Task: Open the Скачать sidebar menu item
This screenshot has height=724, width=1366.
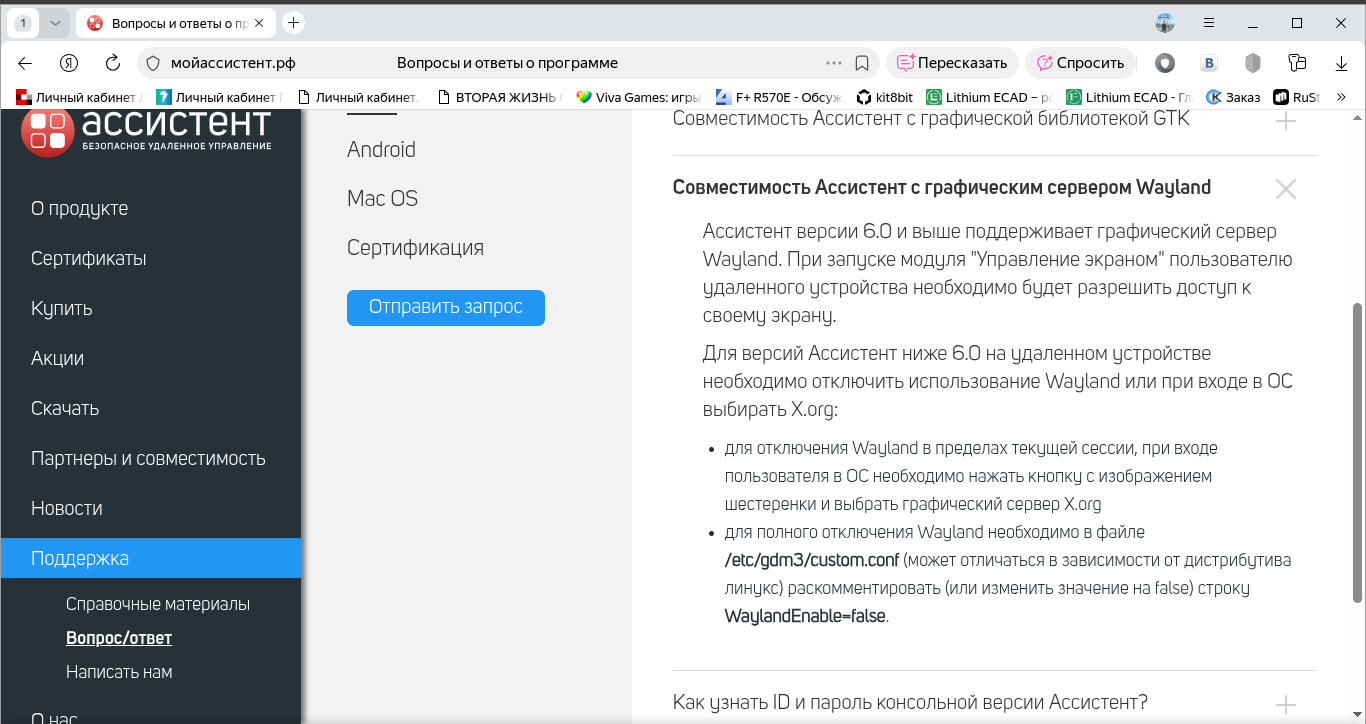Action: click(x=65, y=408)
